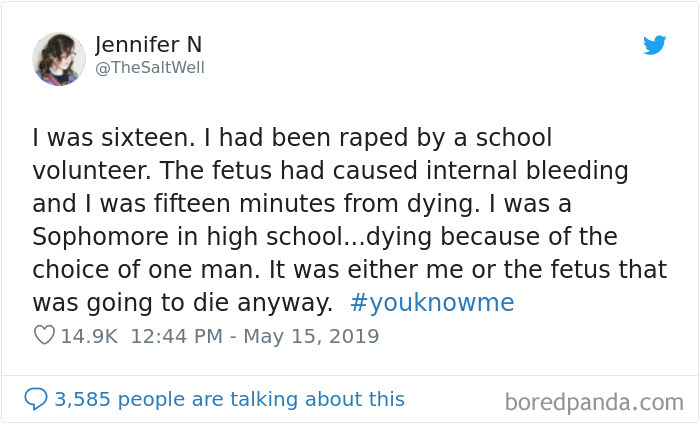Open the #youknowme hashtag
700x424 pixels.
click(432, 303)
